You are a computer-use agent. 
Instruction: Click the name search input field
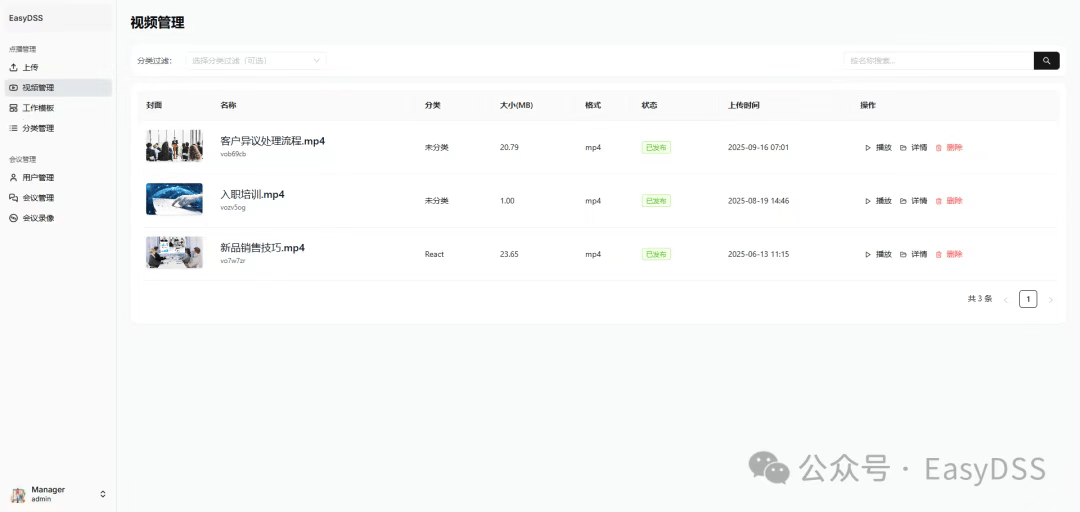click(x=937, y=61)
